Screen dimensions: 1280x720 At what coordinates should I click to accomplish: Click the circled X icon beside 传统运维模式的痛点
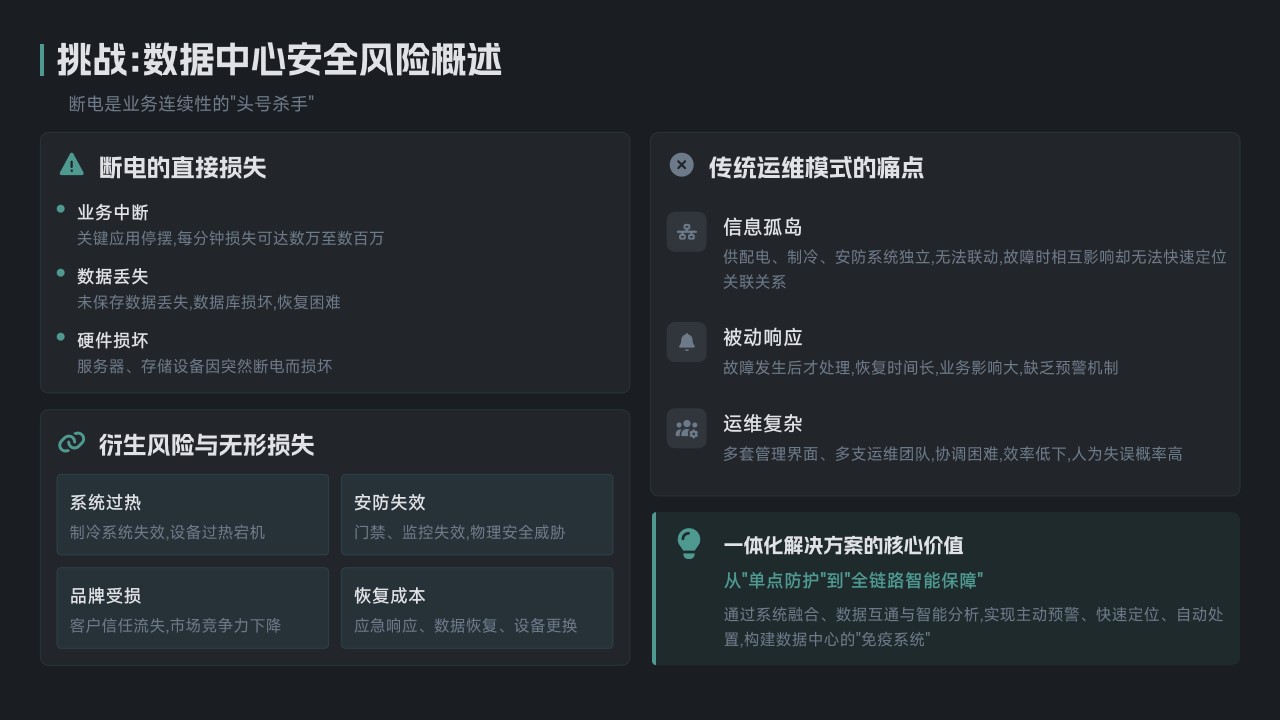point(681,165)
